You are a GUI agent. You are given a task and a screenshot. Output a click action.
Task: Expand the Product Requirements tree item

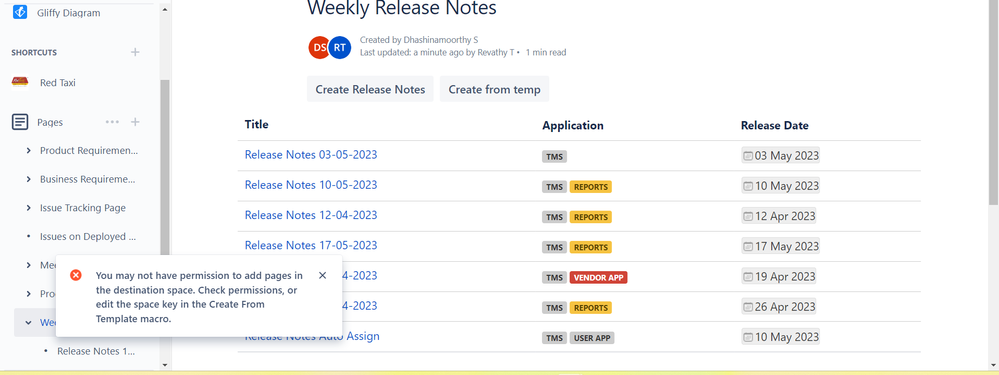click(x=29, y=151)
